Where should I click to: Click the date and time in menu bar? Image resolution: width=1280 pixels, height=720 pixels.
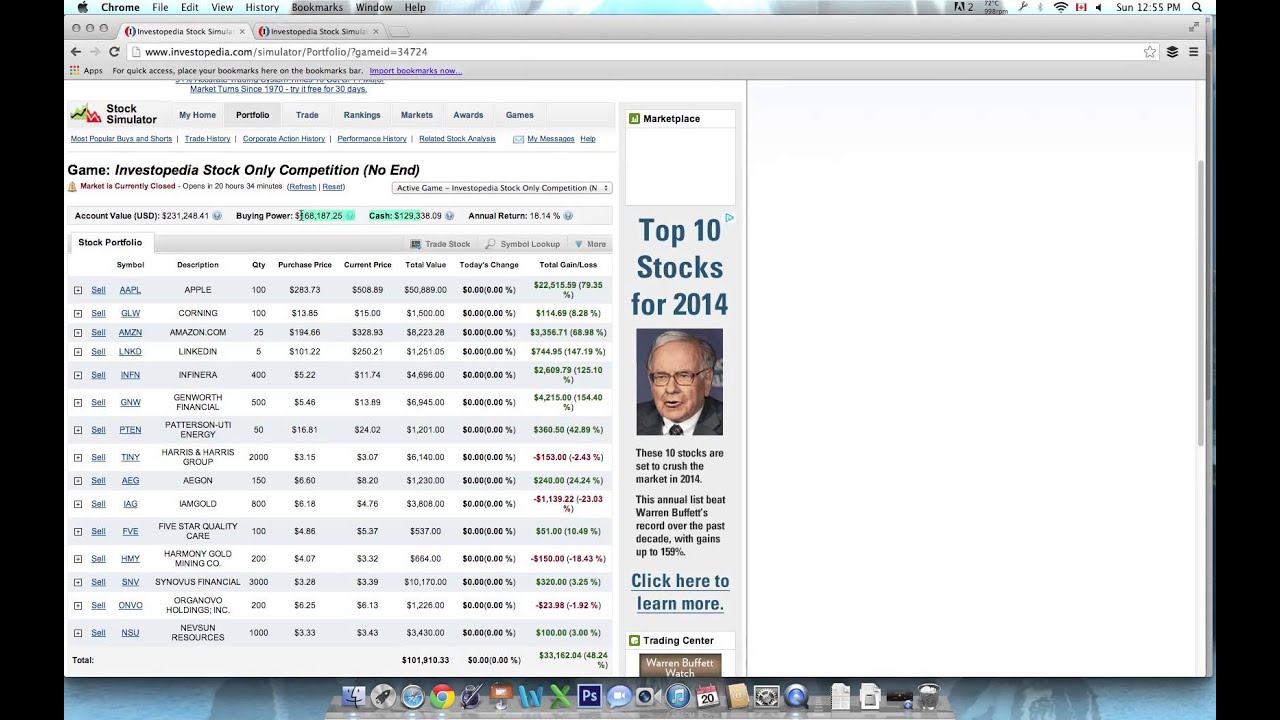click(1148, 7)
